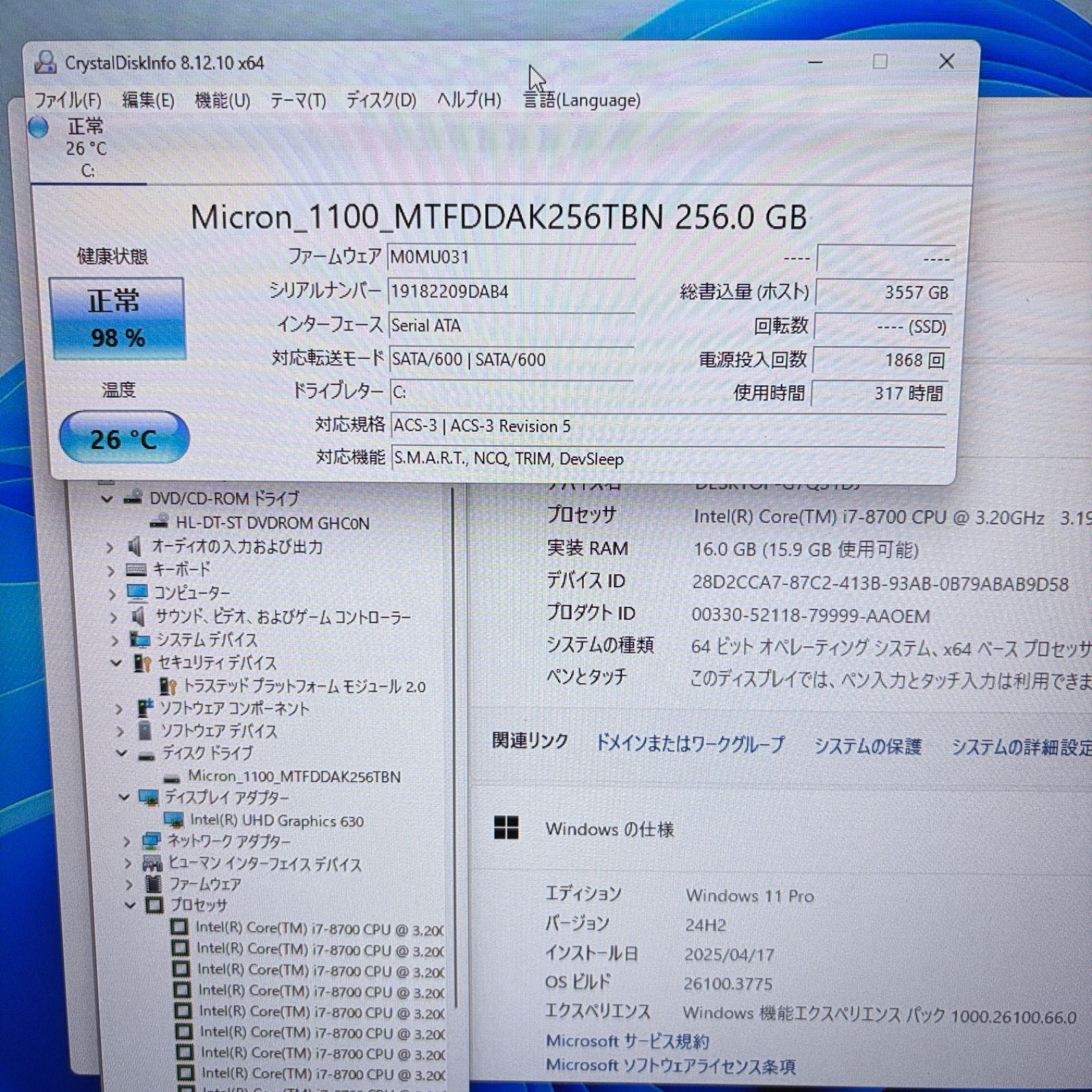Click the 26 °C temperature button
The width and height of the screenshot is (1092, 1092).
click(124, 437)
